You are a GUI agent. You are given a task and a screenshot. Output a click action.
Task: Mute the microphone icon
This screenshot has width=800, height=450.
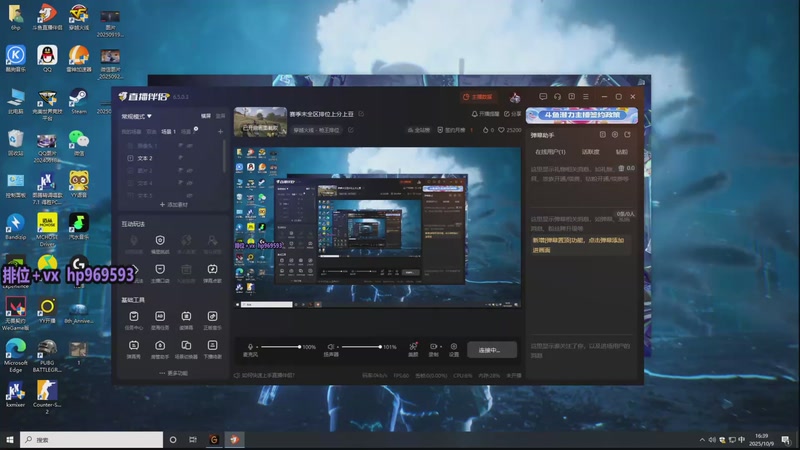[x=250, y=346]
